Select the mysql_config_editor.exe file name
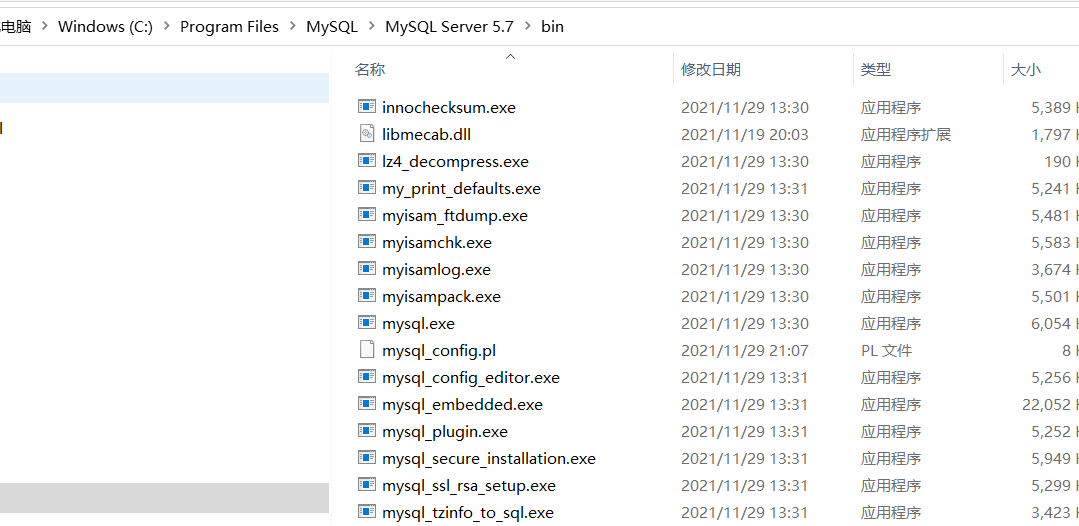 coord(471,378)
